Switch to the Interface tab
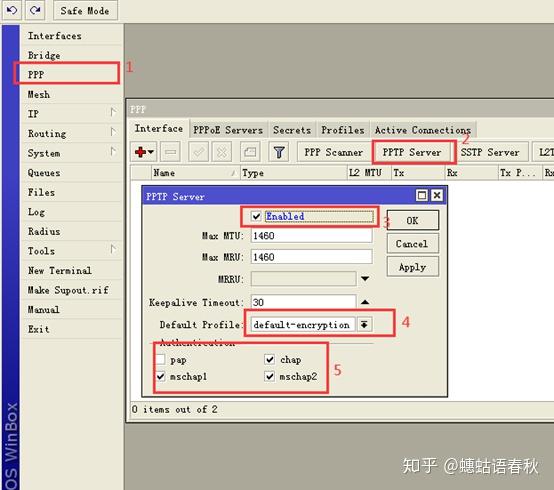 pos(159,129)
